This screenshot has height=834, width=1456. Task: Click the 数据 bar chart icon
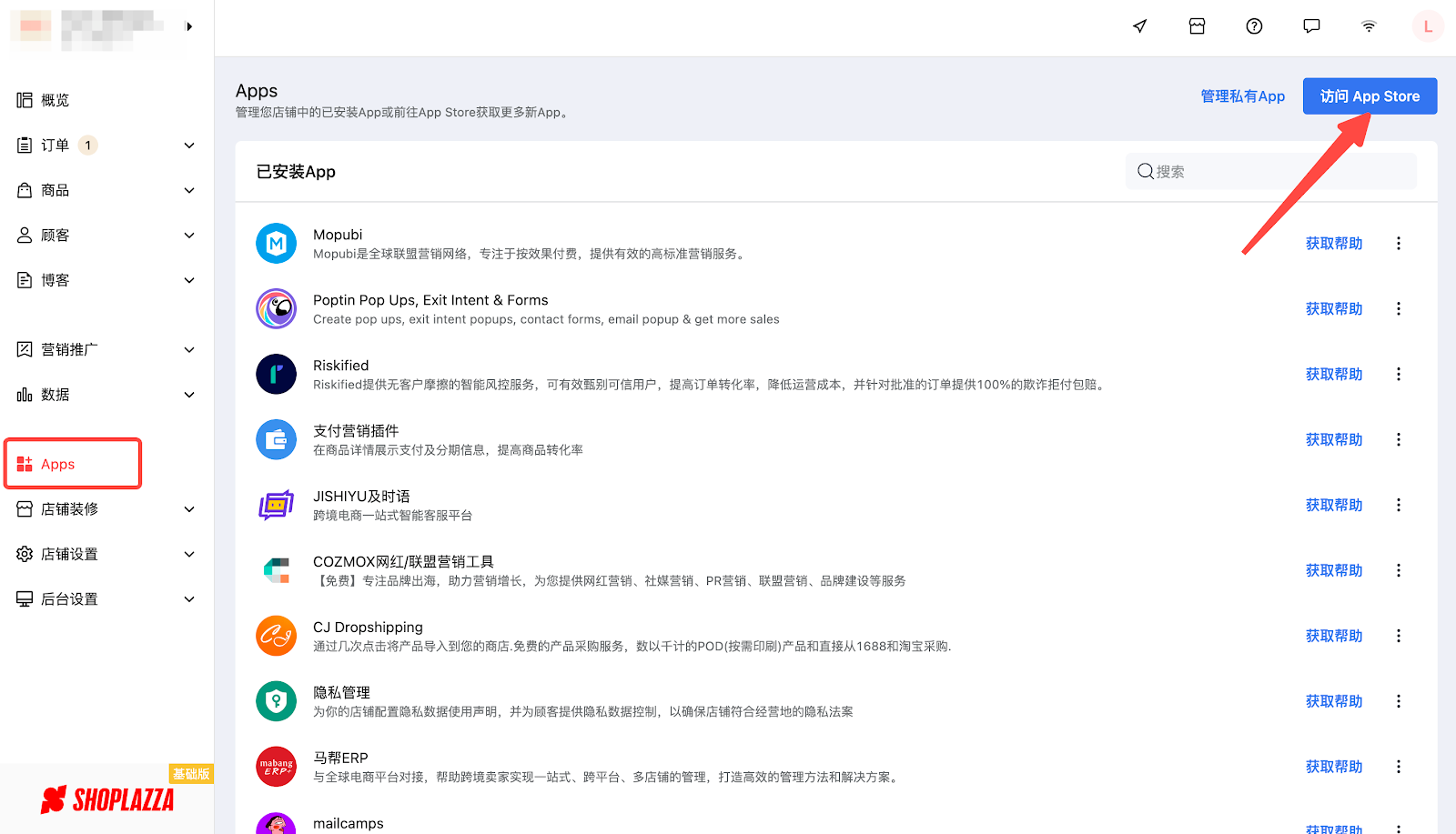click(x=25, y=395)
